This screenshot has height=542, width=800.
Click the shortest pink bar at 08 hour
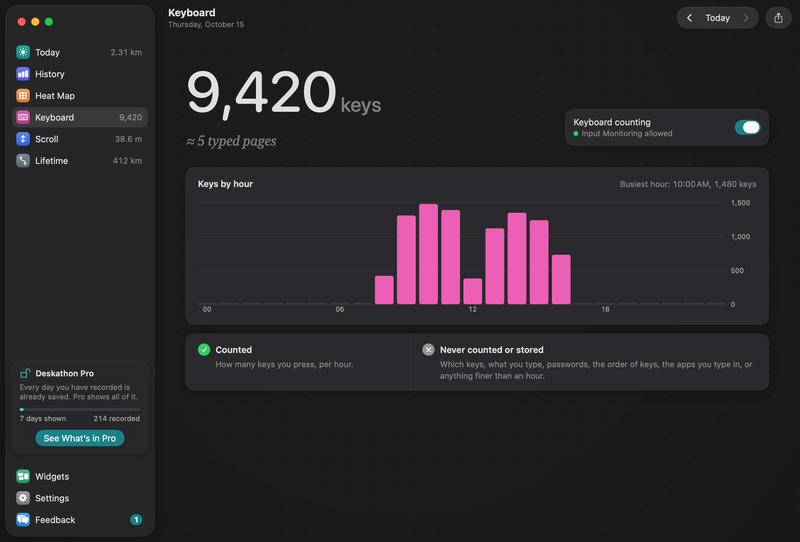(384, 290)
